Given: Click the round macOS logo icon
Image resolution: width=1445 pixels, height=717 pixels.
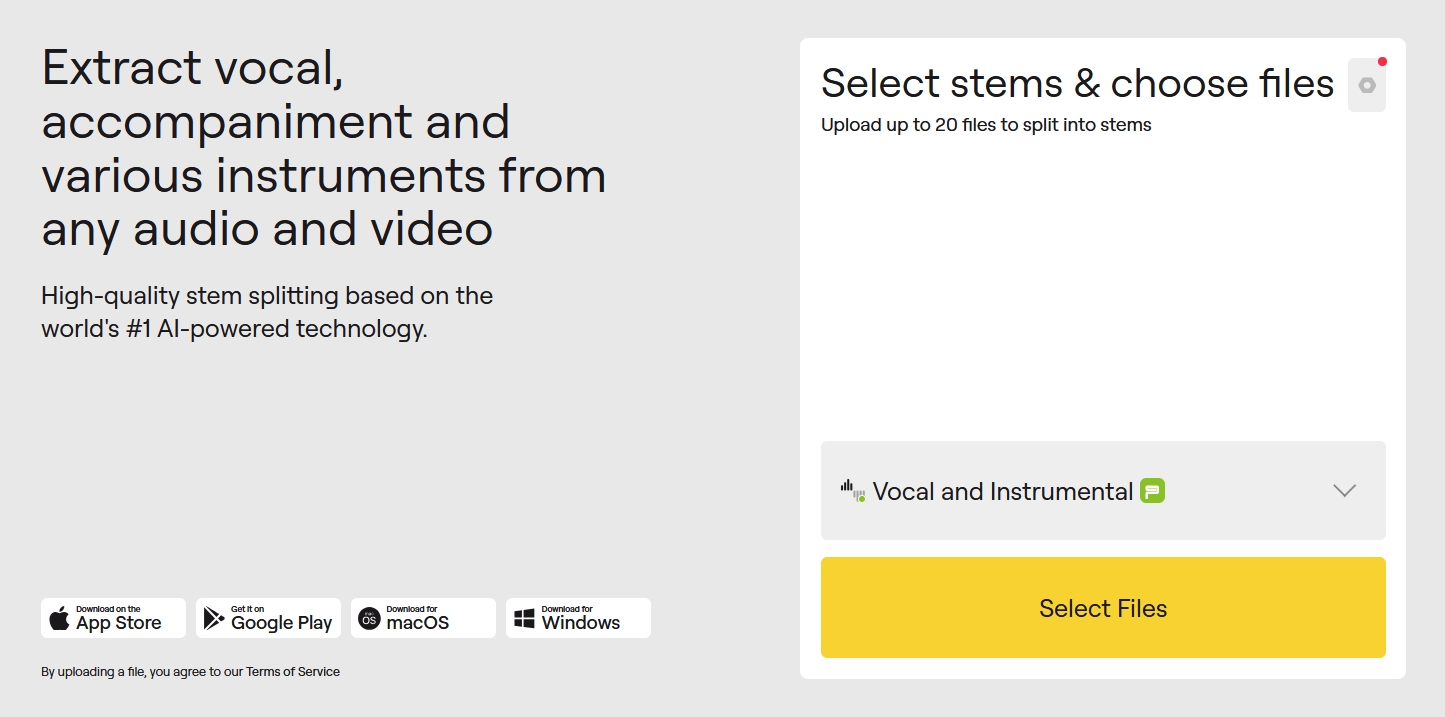Looking at the screenshot, I should [369, 619].
